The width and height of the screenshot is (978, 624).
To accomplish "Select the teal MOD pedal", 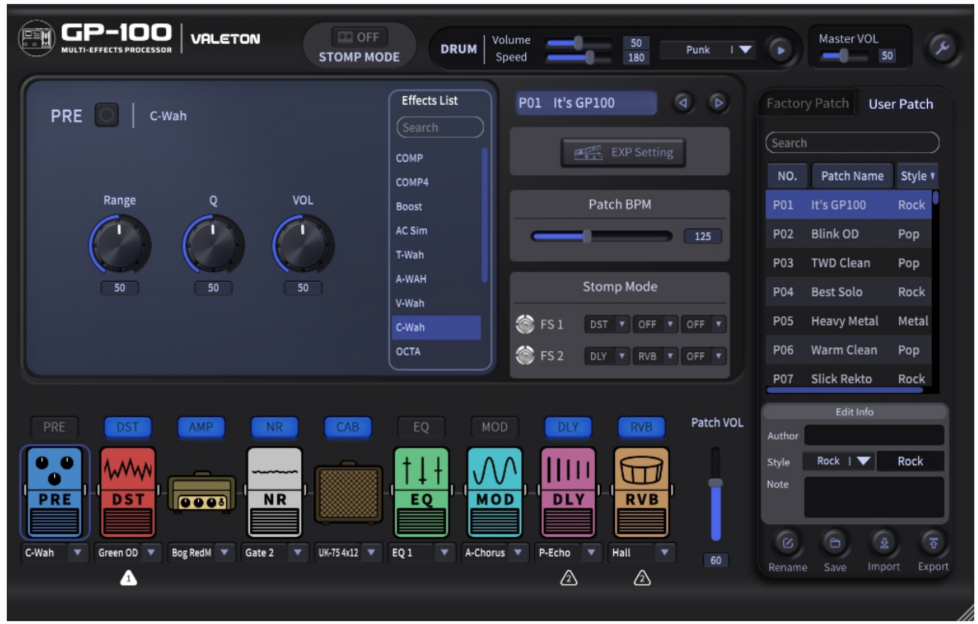I will 495,492.
